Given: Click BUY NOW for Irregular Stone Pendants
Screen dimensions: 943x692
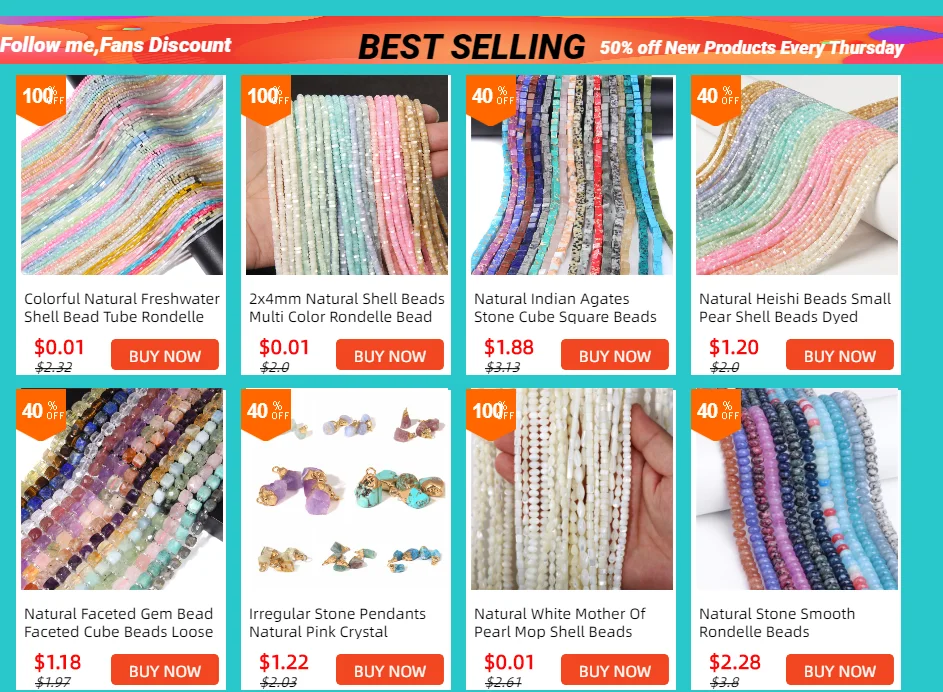Looking at the screenshot, I should (x=390, y=670).
